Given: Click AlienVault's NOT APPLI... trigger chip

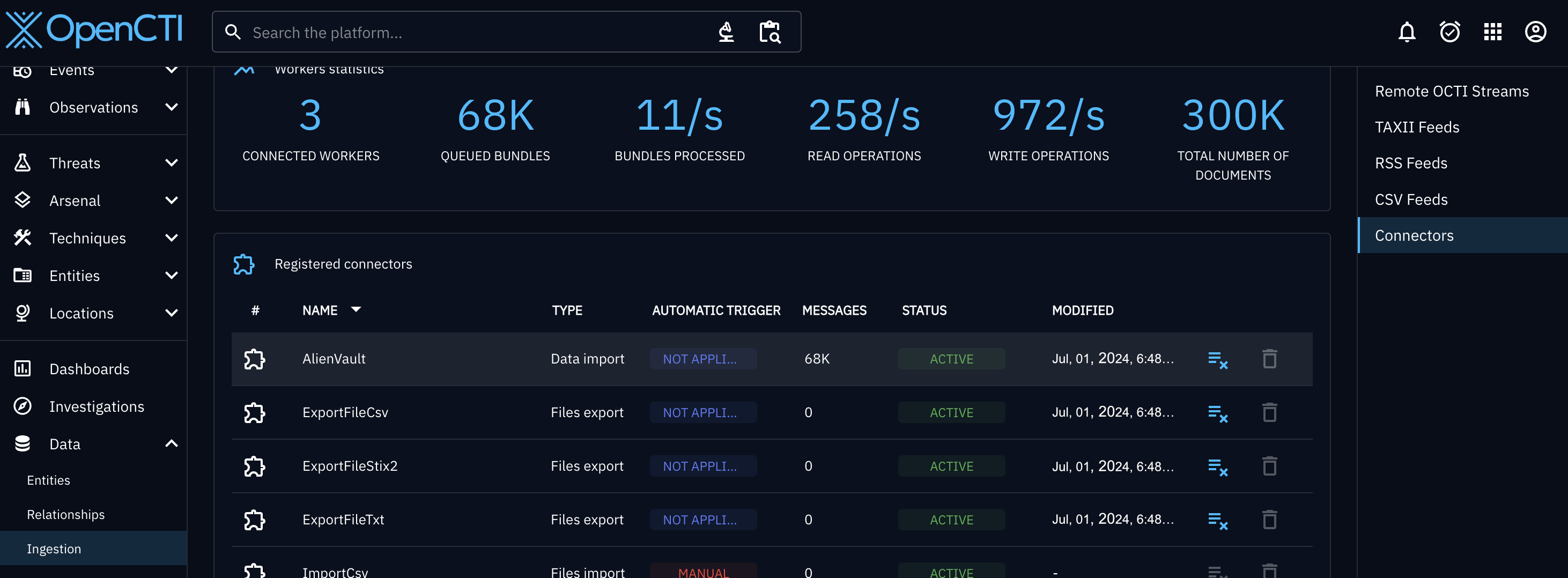Looking at the screenshot, I should pos(703,359).
